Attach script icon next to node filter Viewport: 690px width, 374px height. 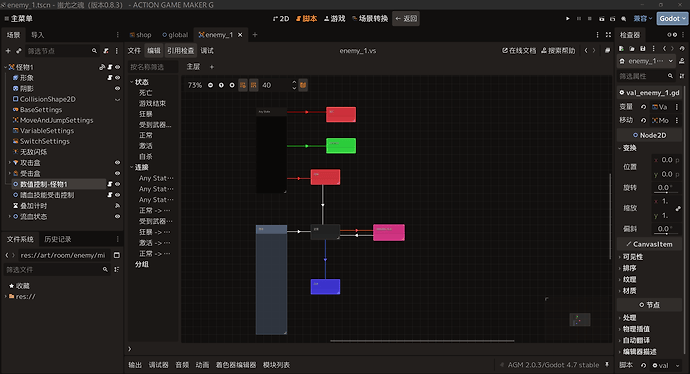pos(106,51)
